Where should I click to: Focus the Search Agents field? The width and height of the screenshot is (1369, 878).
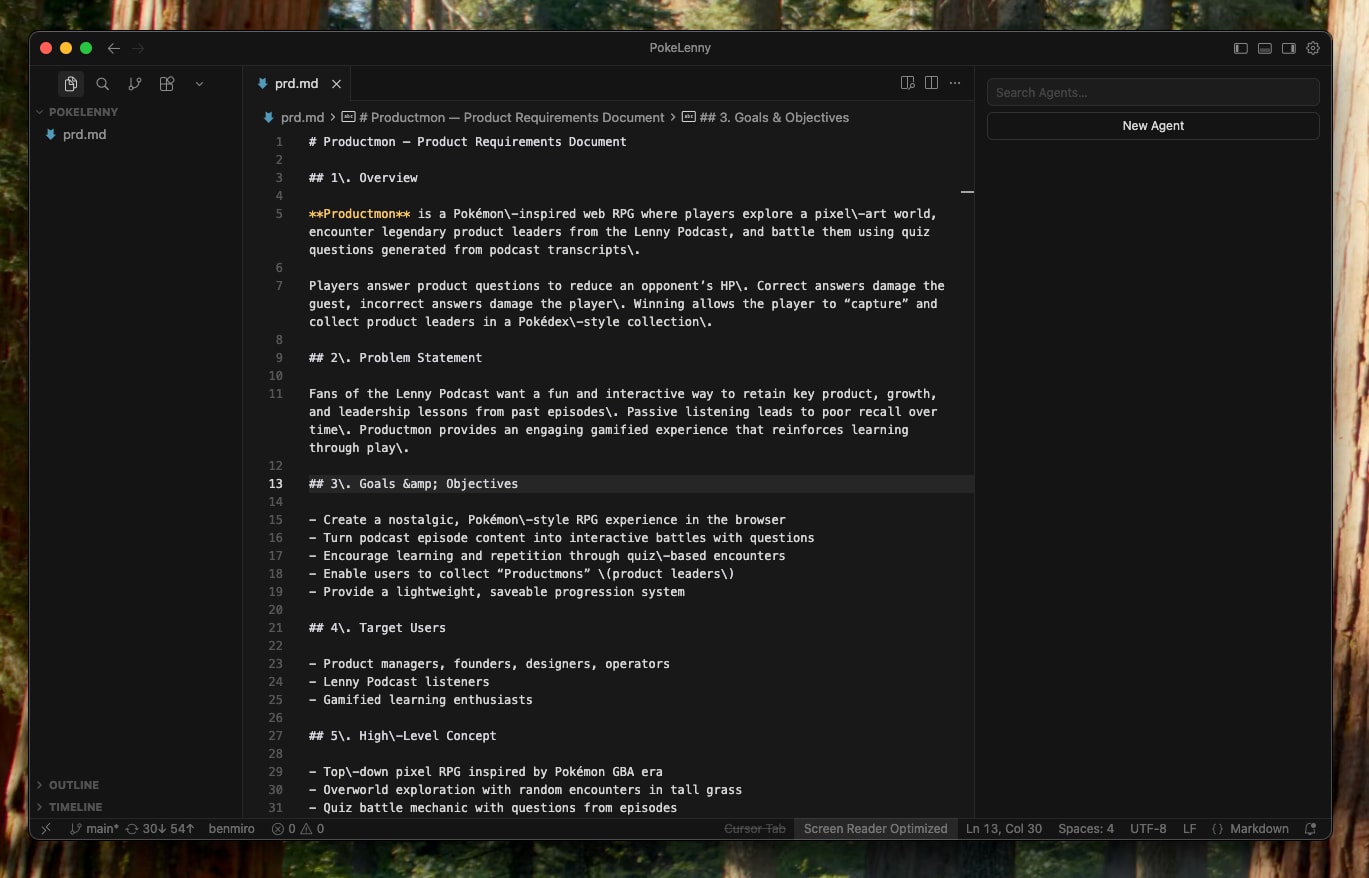pos(1153,92)
